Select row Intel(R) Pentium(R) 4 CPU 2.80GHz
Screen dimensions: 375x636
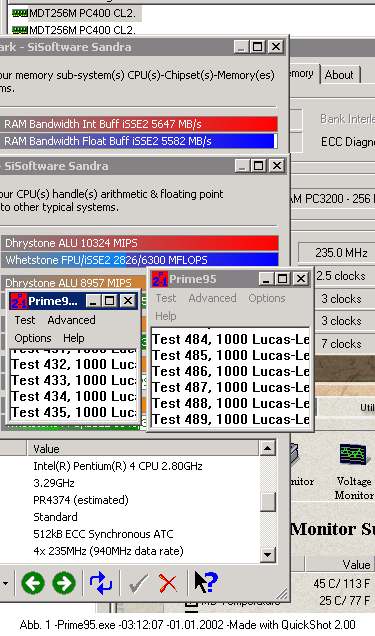[x=118, y=466]
